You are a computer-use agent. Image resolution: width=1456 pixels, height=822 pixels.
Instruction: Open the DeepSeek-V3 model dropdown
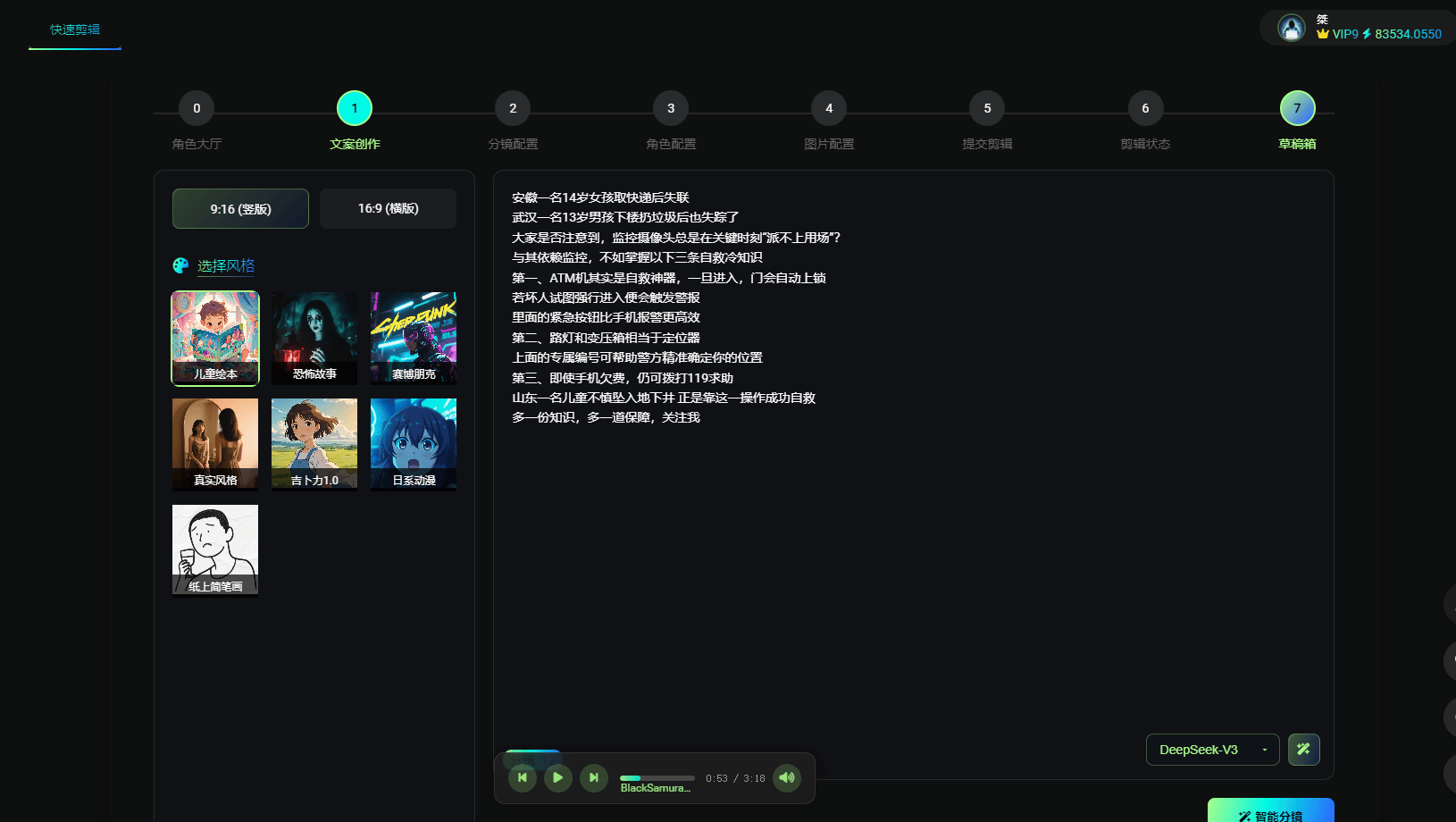coord(1212,750)
